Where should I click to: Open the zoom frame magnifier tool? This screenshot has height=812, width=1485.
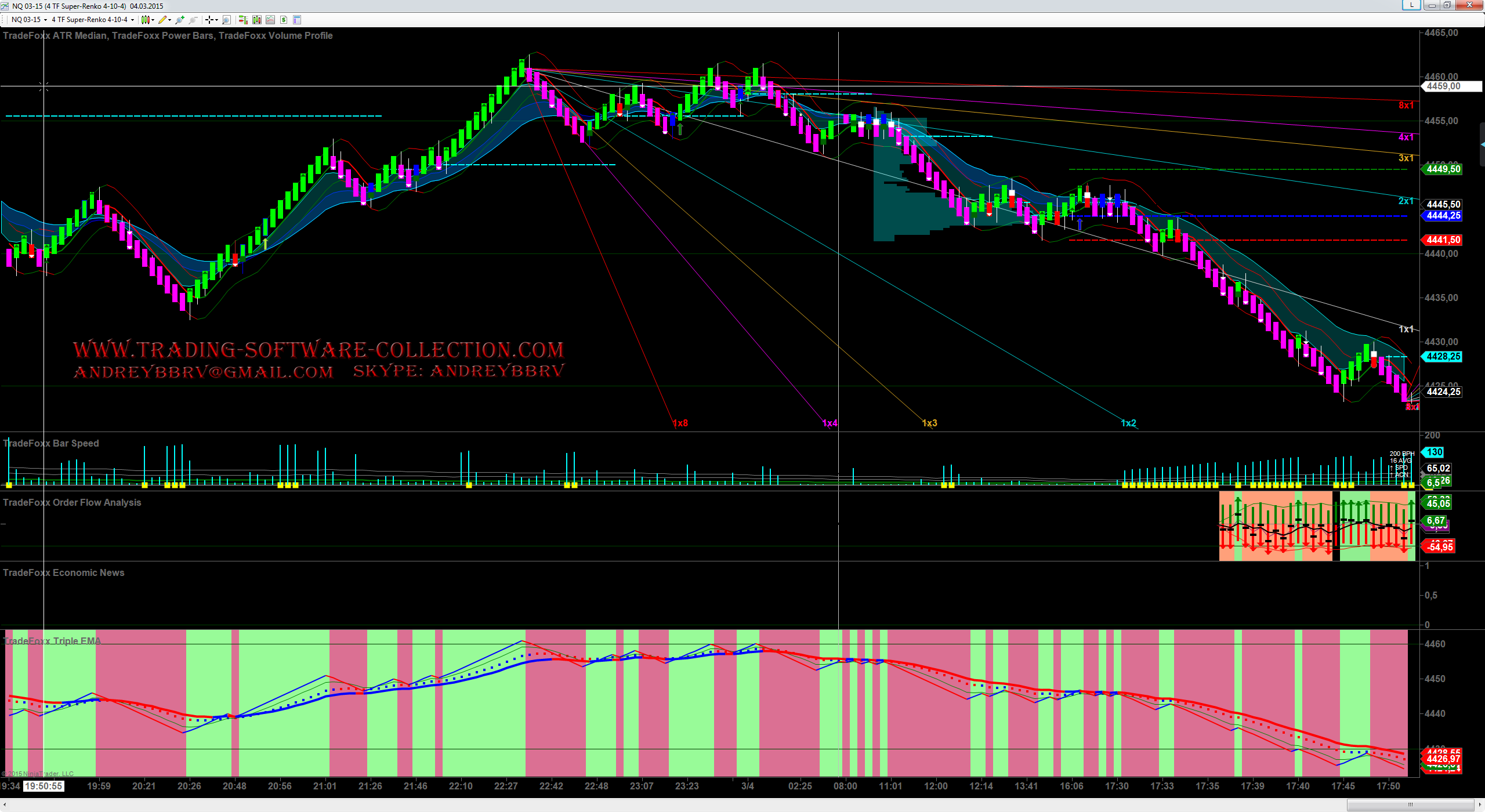pos(227,20)
